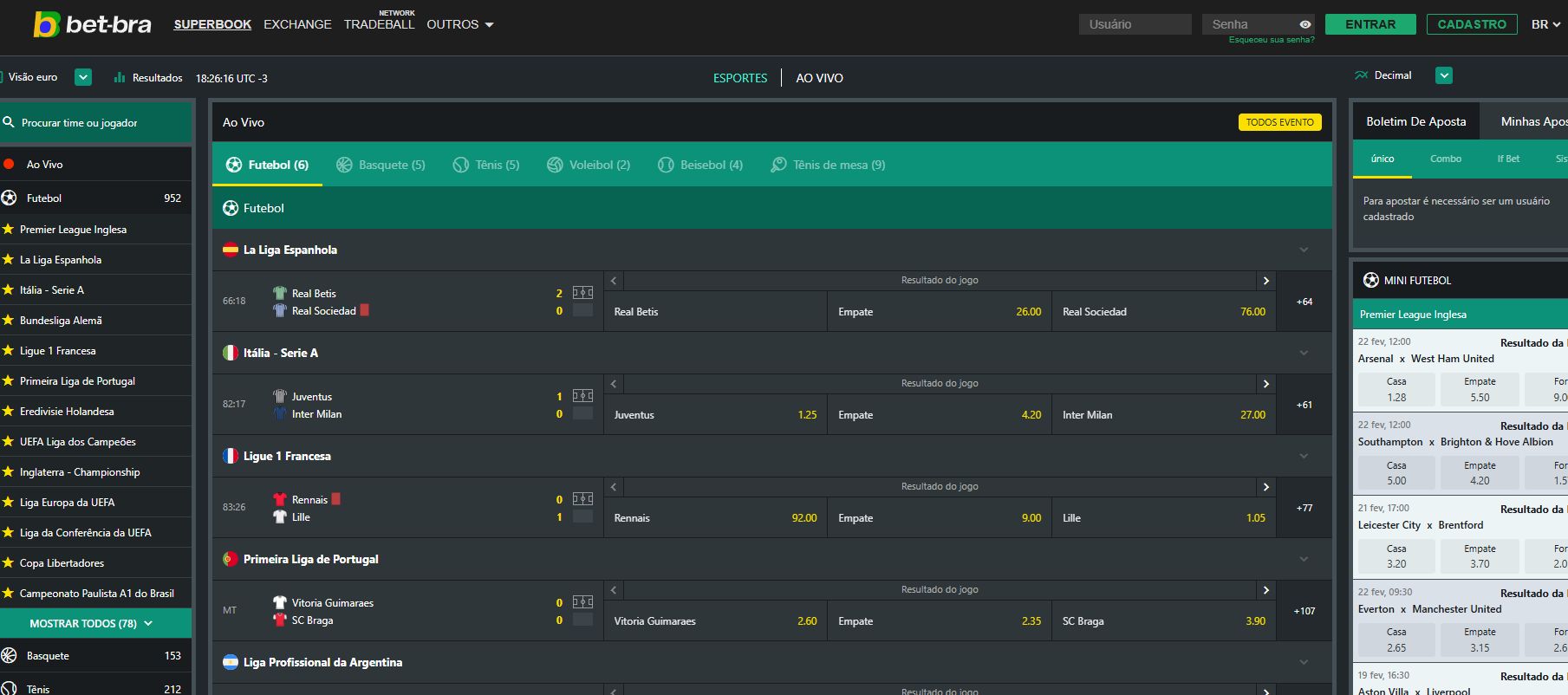The image size is (1568, 695).
Task: Click the CADASTRO button
Action: point(1472,24)
